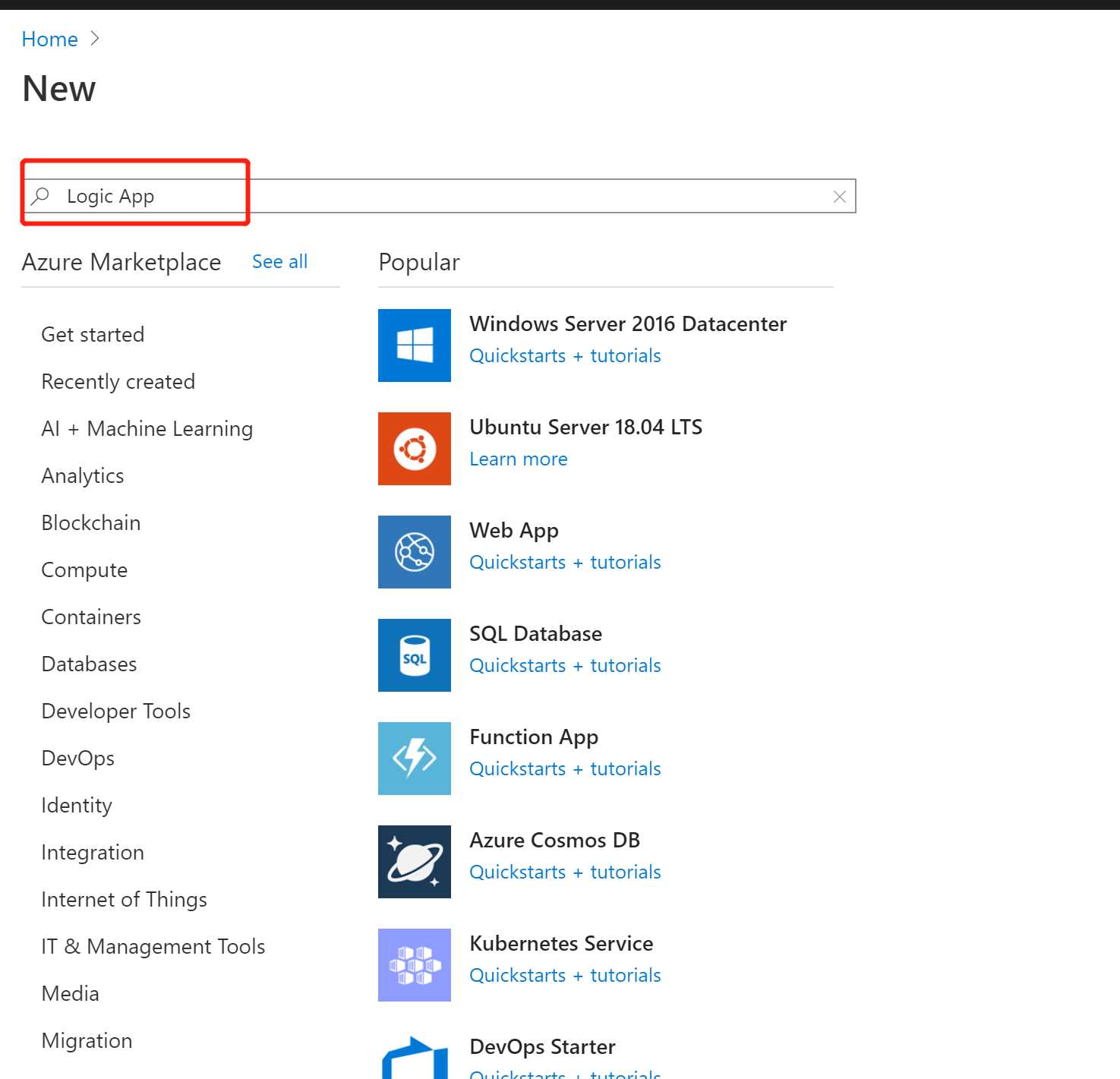Open See all marketplace link
The height and width of the screenshot is (1079, 1120).
click(x=279, y=262)
